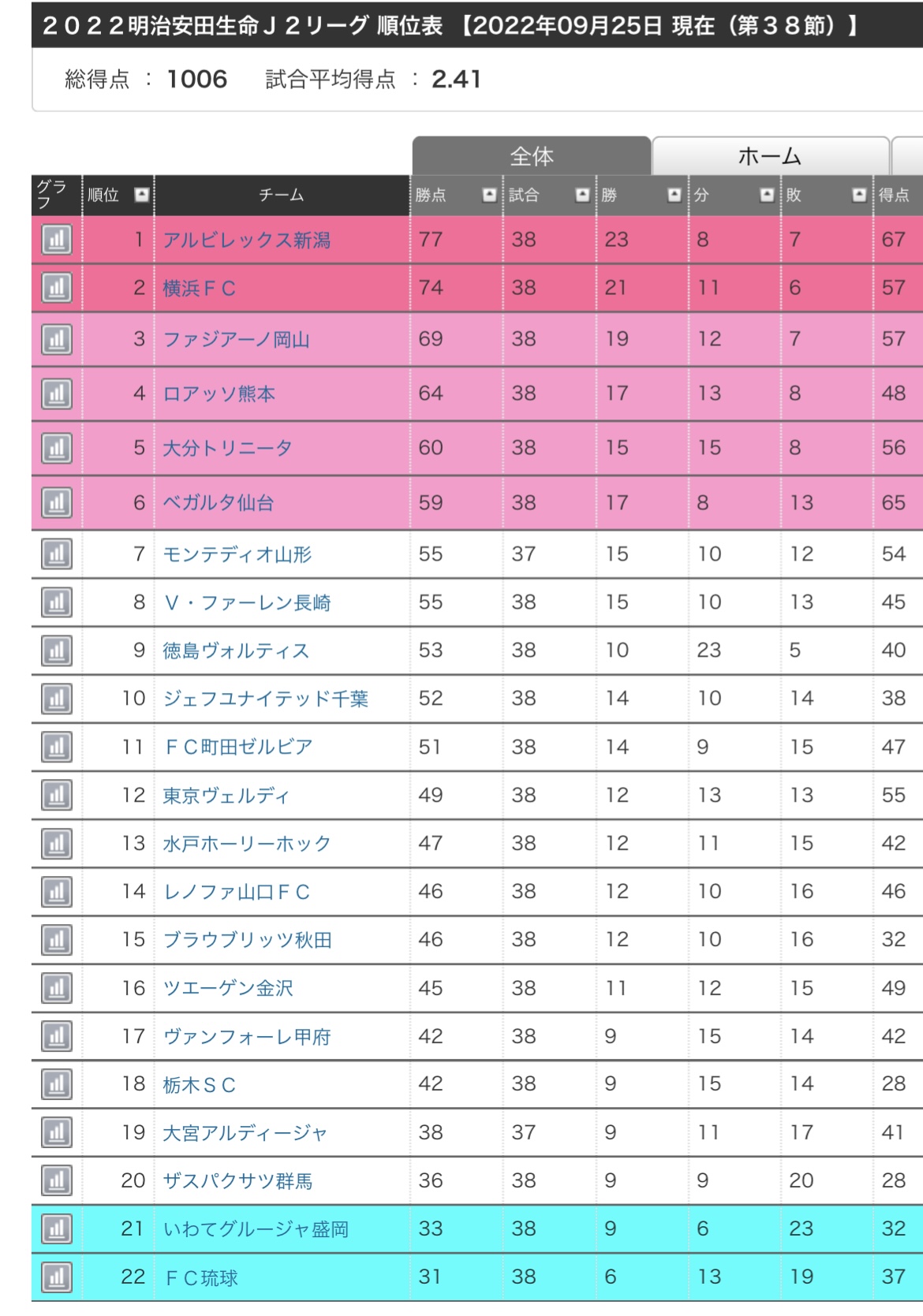The height and width of the screenshot is (1316, 923).
Task: Open graph icon for アルビレックス新潟
Action: [57, 240]
